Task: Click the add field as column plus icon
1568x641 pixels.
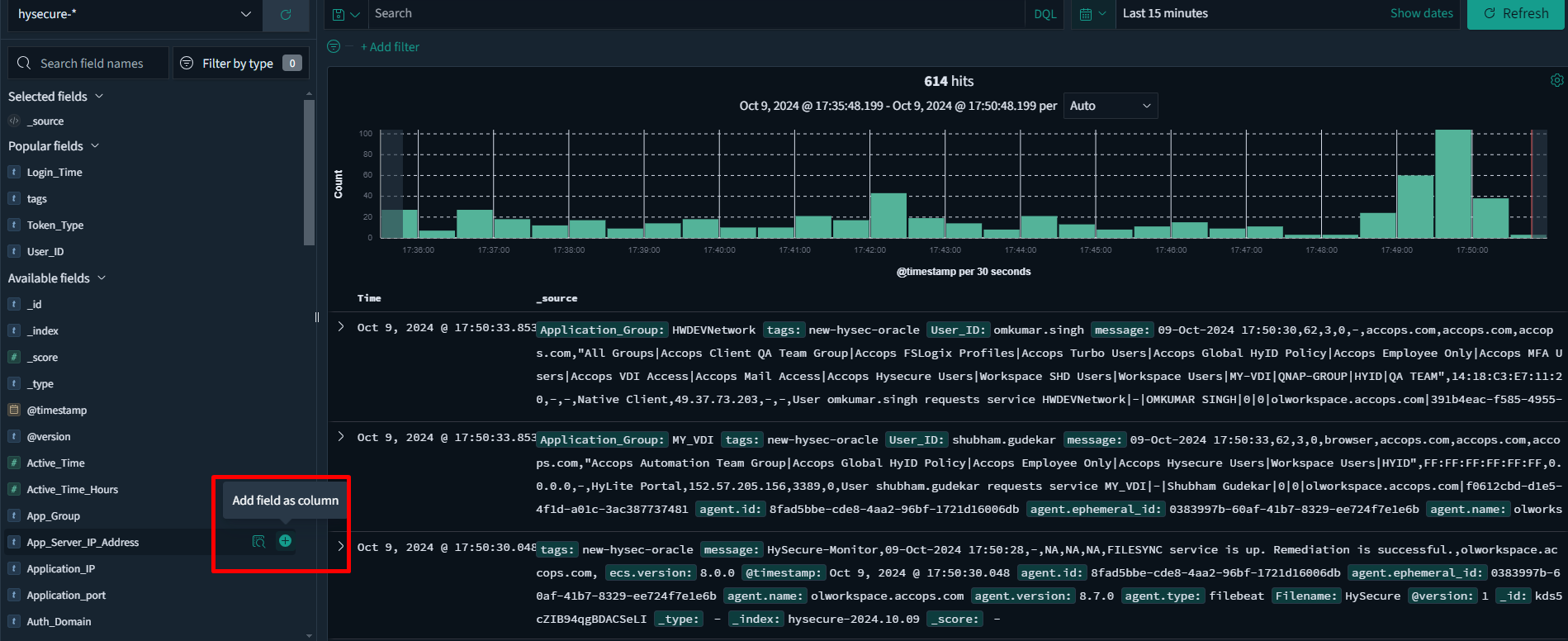Action: coord(285,541)
